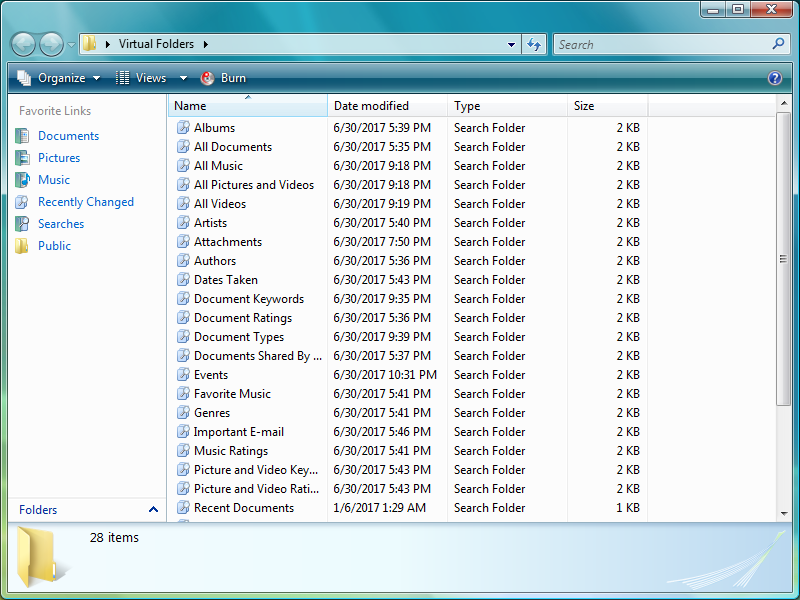Viewport: 800px width, 600px height.
Task: Click the Views button
Action: [x=141, y=78]
